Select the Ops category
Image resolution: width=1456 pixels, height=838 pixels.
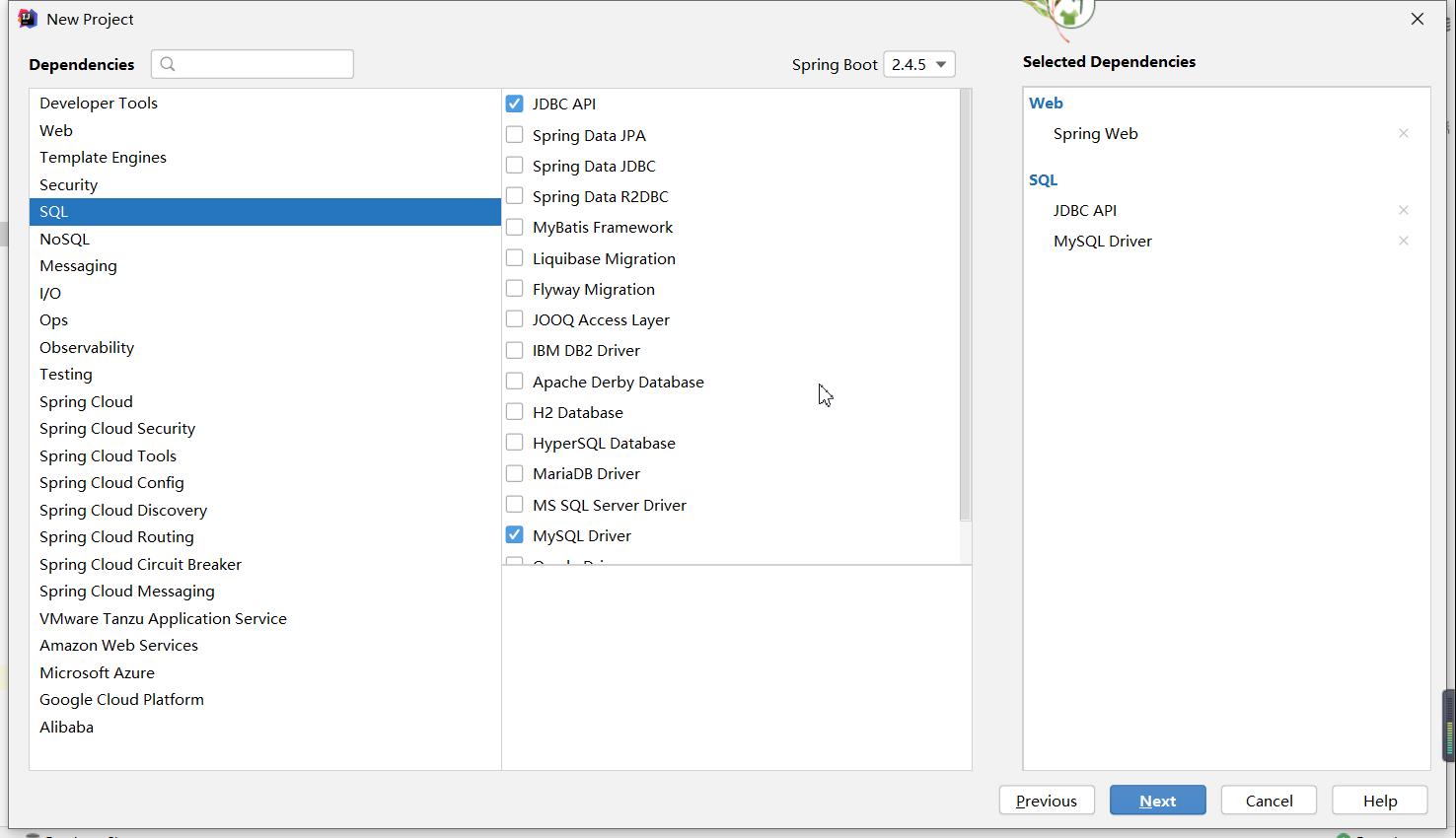click(x=264, y=319)
